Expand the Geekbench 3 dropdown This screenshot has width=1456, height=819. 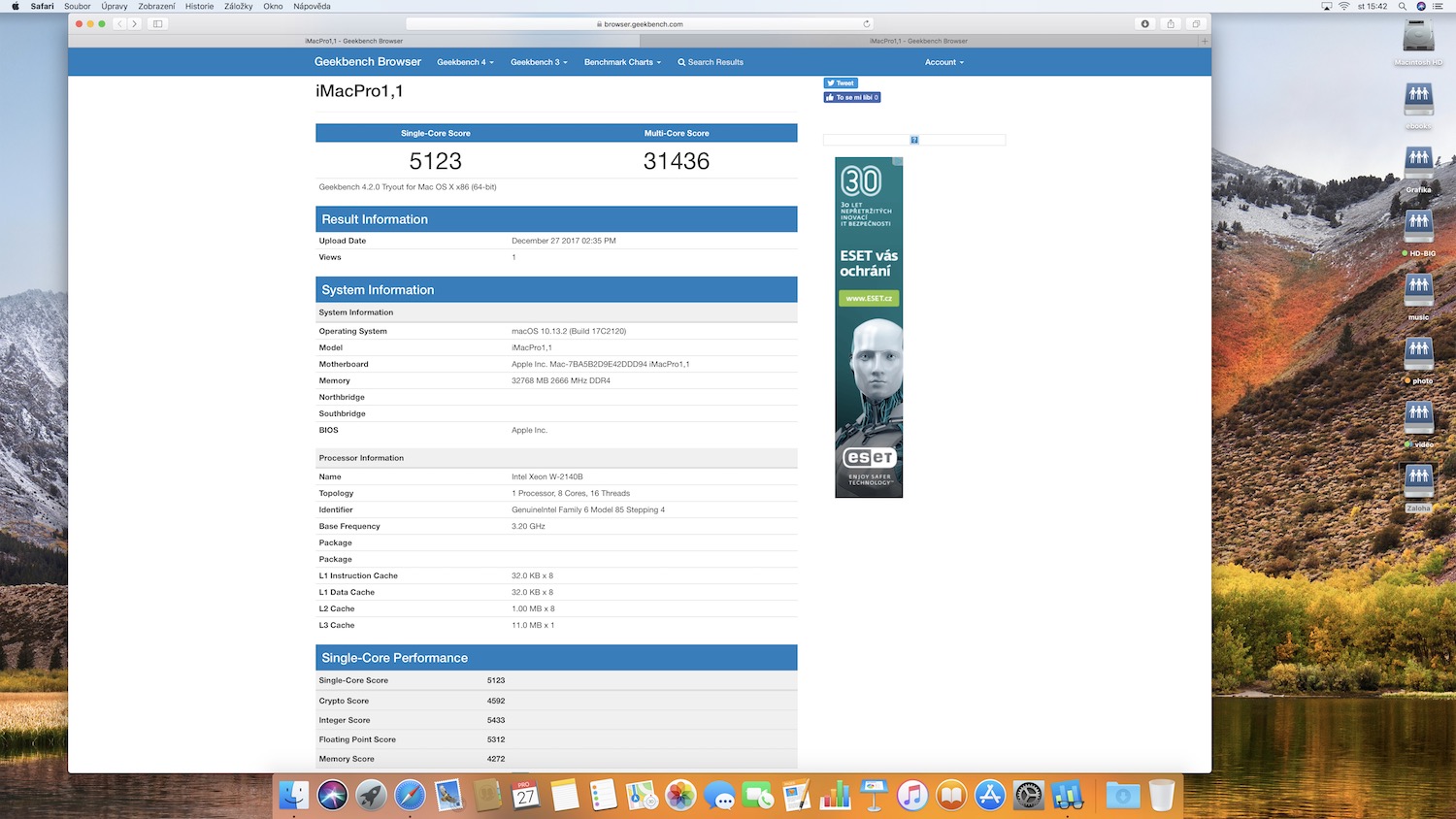539,62
